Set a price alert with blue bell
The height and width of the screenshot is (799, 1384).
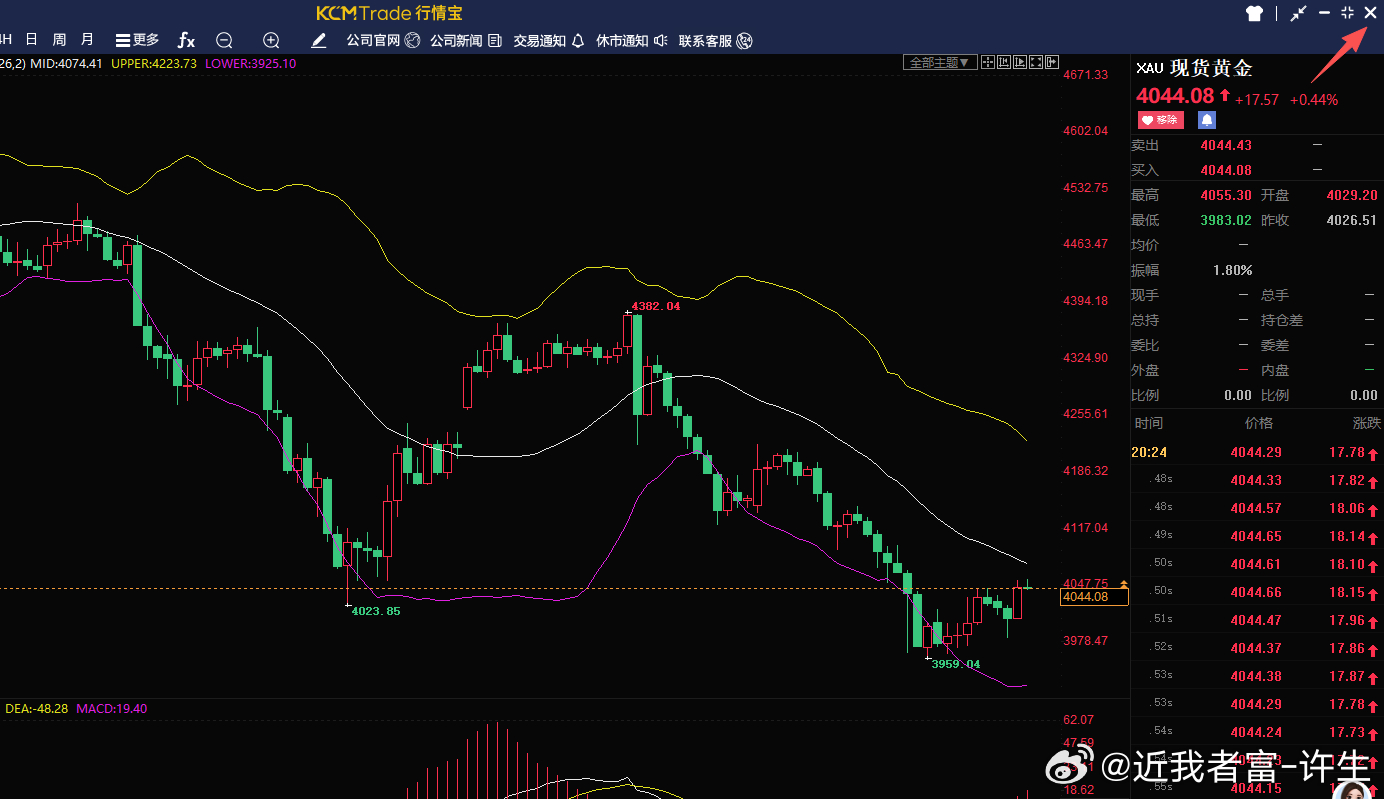[1207, 120]
